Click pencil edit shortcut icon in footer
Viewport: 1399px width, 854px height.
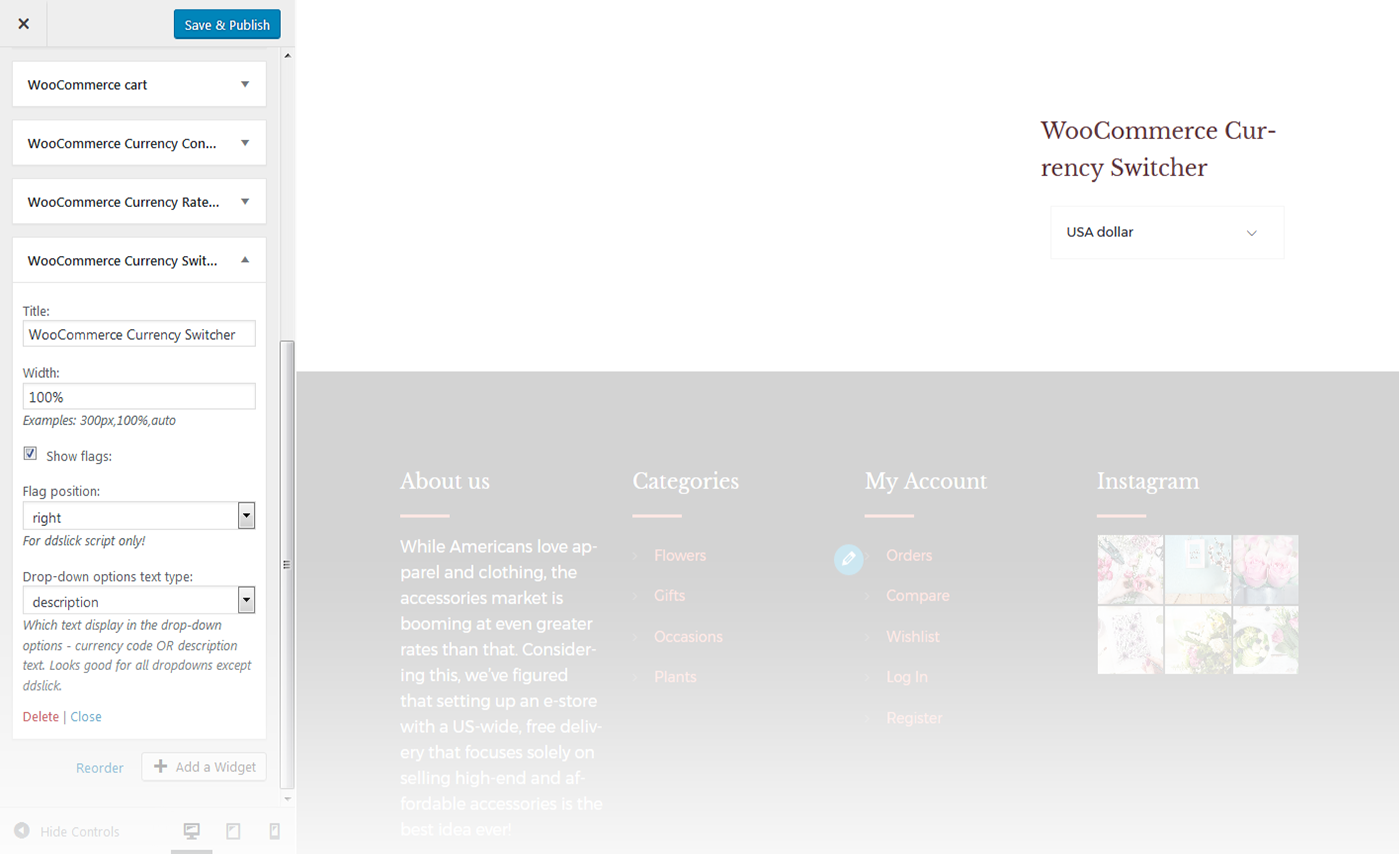coord(848,559)
